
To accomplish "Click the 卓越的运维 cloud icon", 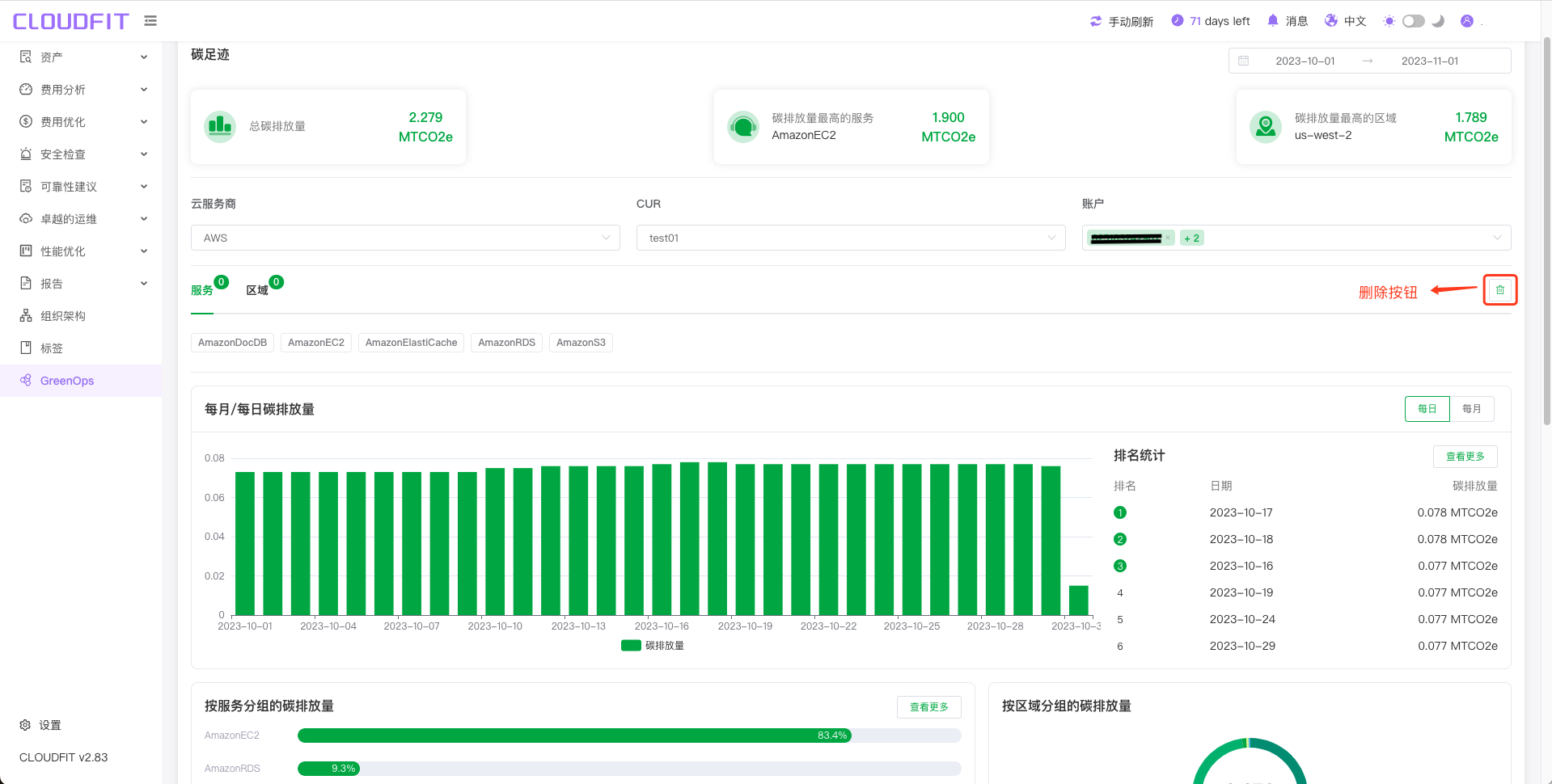I will click(26, 218).
